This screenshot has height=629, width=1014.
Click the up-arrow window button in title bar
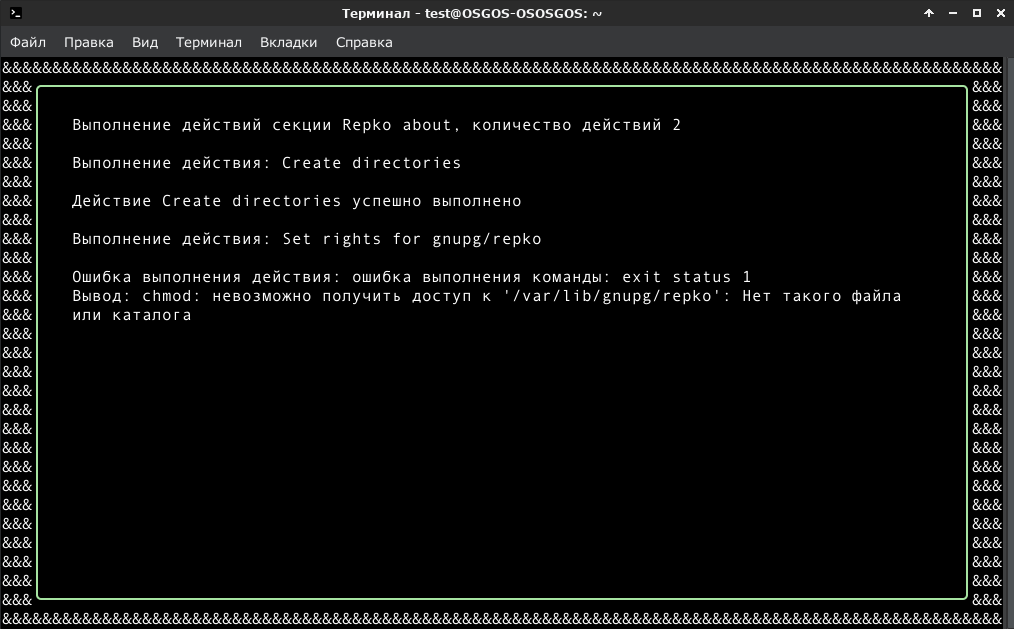[929, 13]
